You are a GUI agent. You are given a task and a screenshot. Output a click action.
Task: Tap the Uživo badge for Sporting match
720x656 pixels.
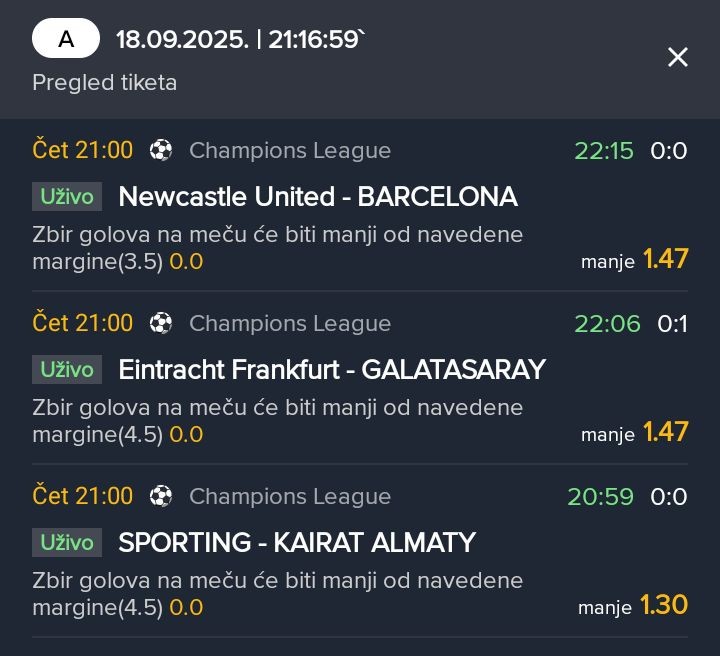67,543
